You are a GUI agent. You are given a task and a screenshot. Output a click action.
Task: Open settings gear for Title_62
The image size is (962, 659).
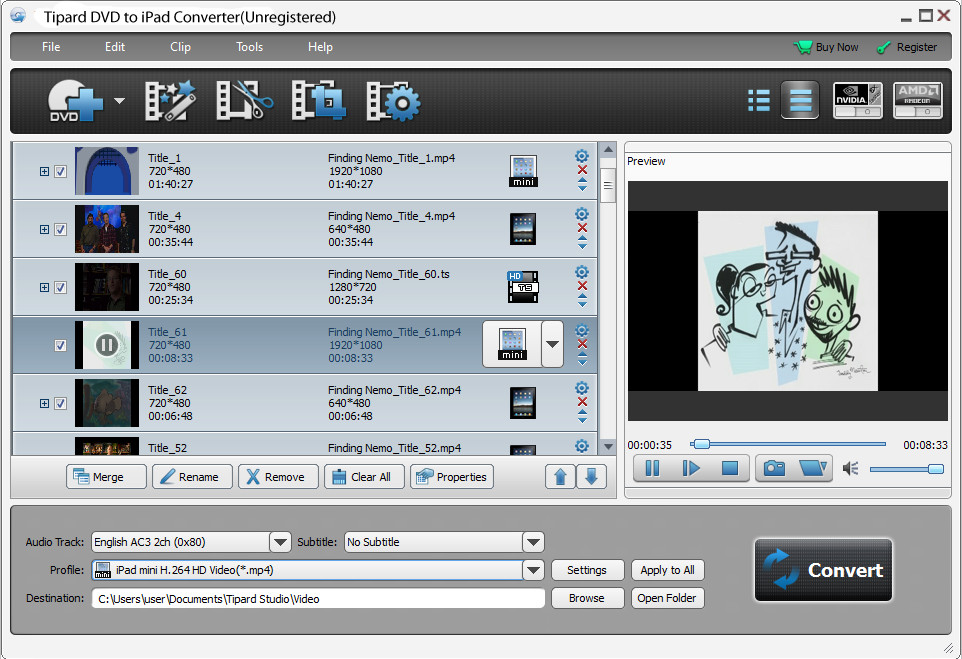(582, 388)
